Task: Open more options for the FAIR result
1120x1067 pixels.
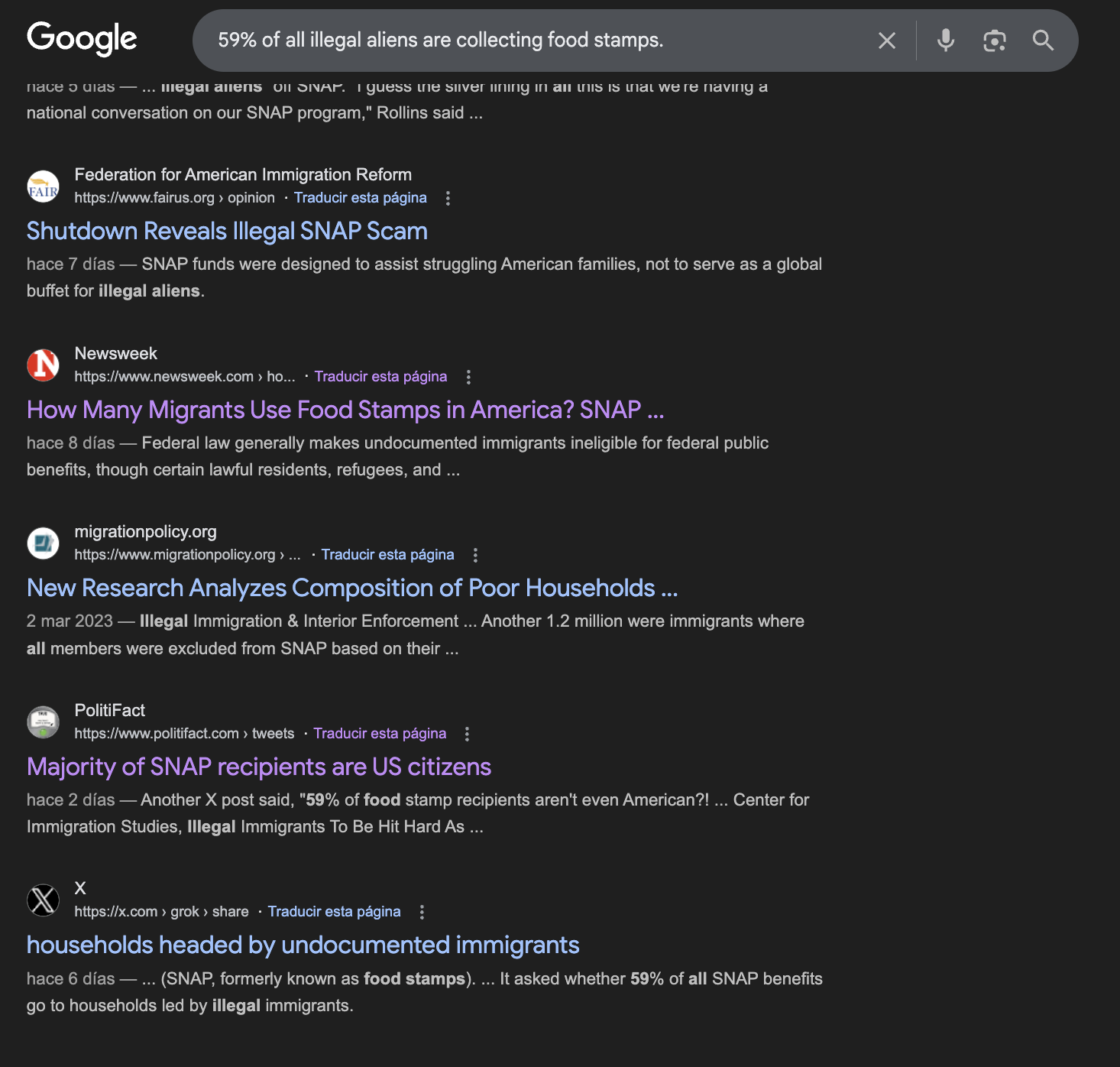Action: tap(448, 199)
